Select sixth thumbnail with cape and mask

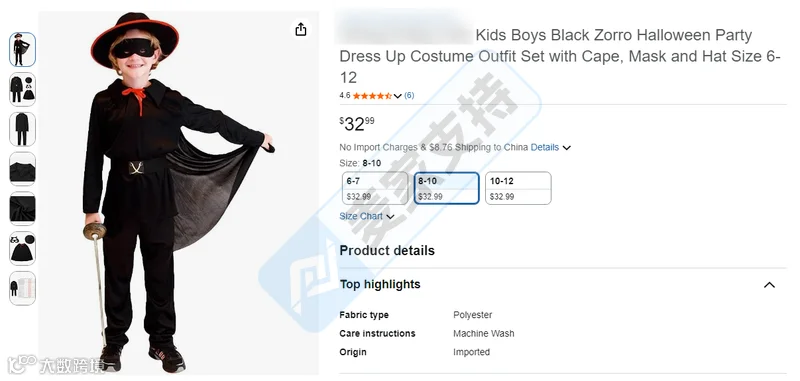click(x=22, y=248)
